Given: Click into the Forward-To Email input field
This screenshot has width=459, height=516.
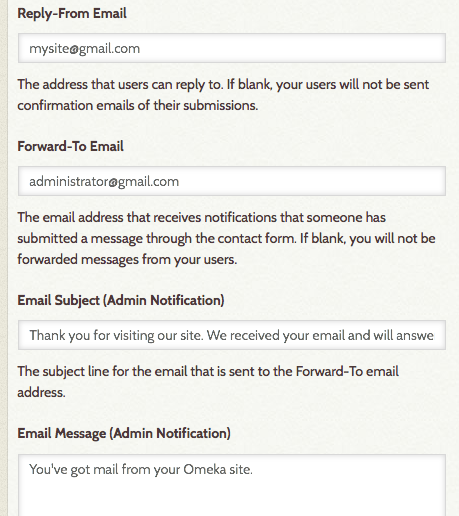Looking at the screenshot, I should pyautogui.click(x=232, y=181).
